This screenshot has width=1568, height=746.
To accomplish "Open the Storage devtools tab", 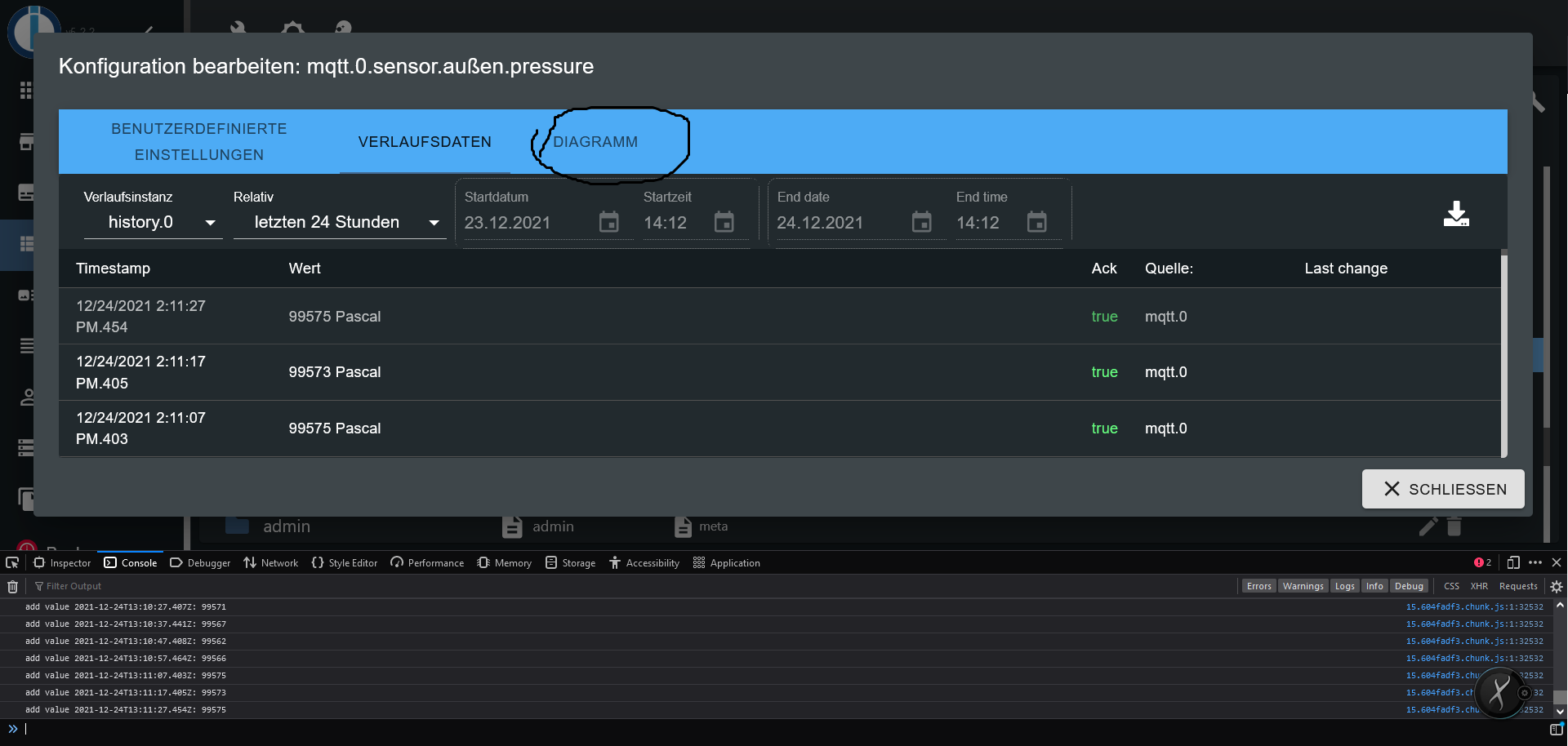I will pyautogui.click(x=570, y=562).
